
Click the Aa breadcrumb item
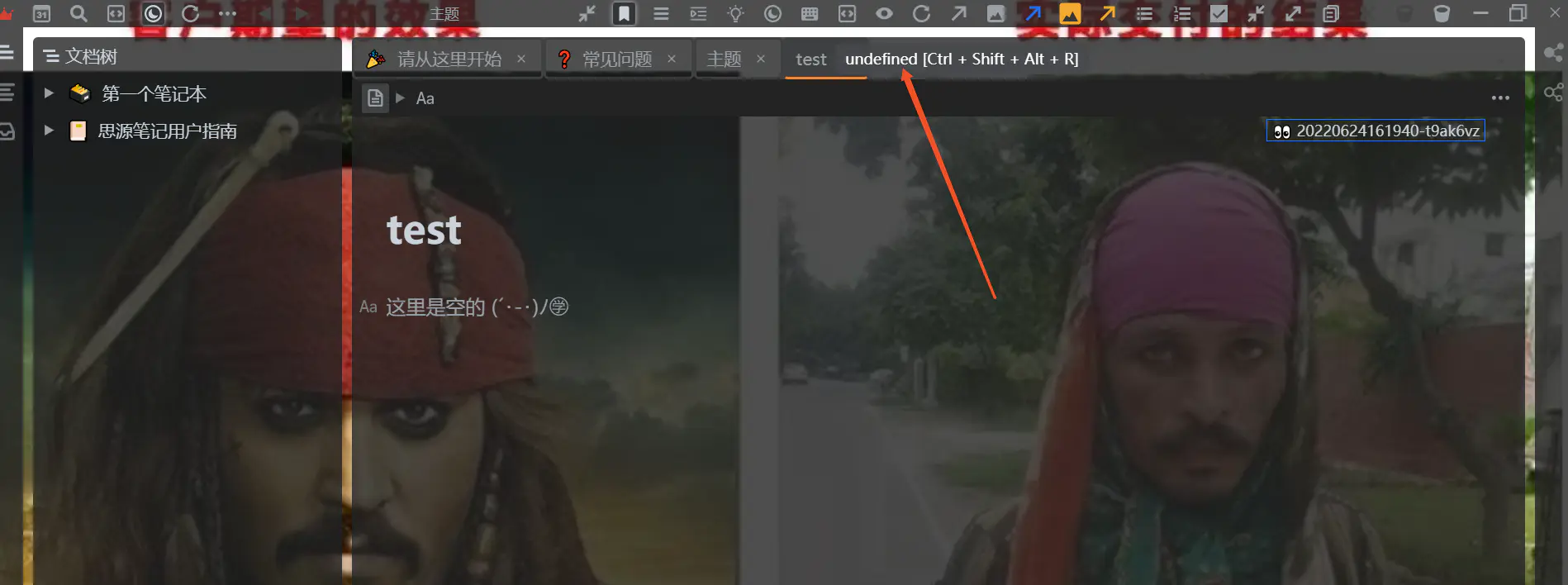point(425,98)
